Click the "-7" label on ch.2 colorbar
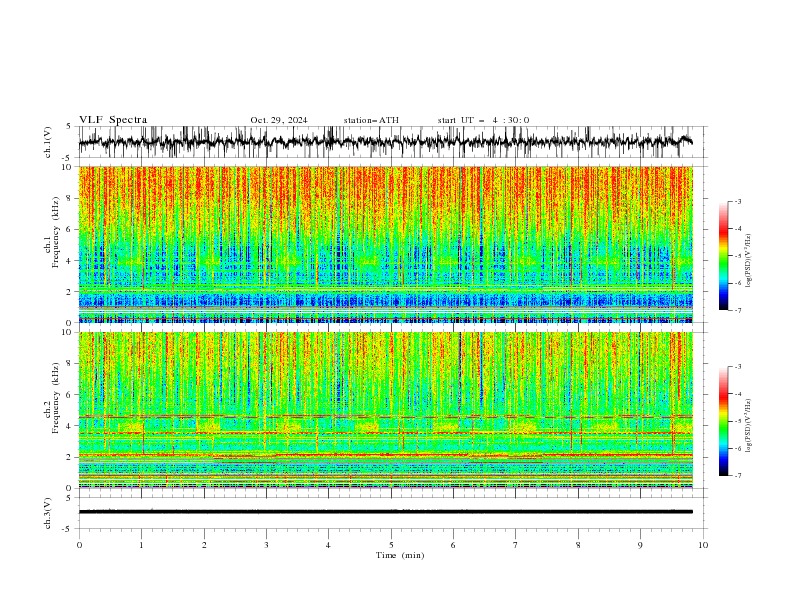The width and height of the screenshot is (792, 612). (737, 476)
